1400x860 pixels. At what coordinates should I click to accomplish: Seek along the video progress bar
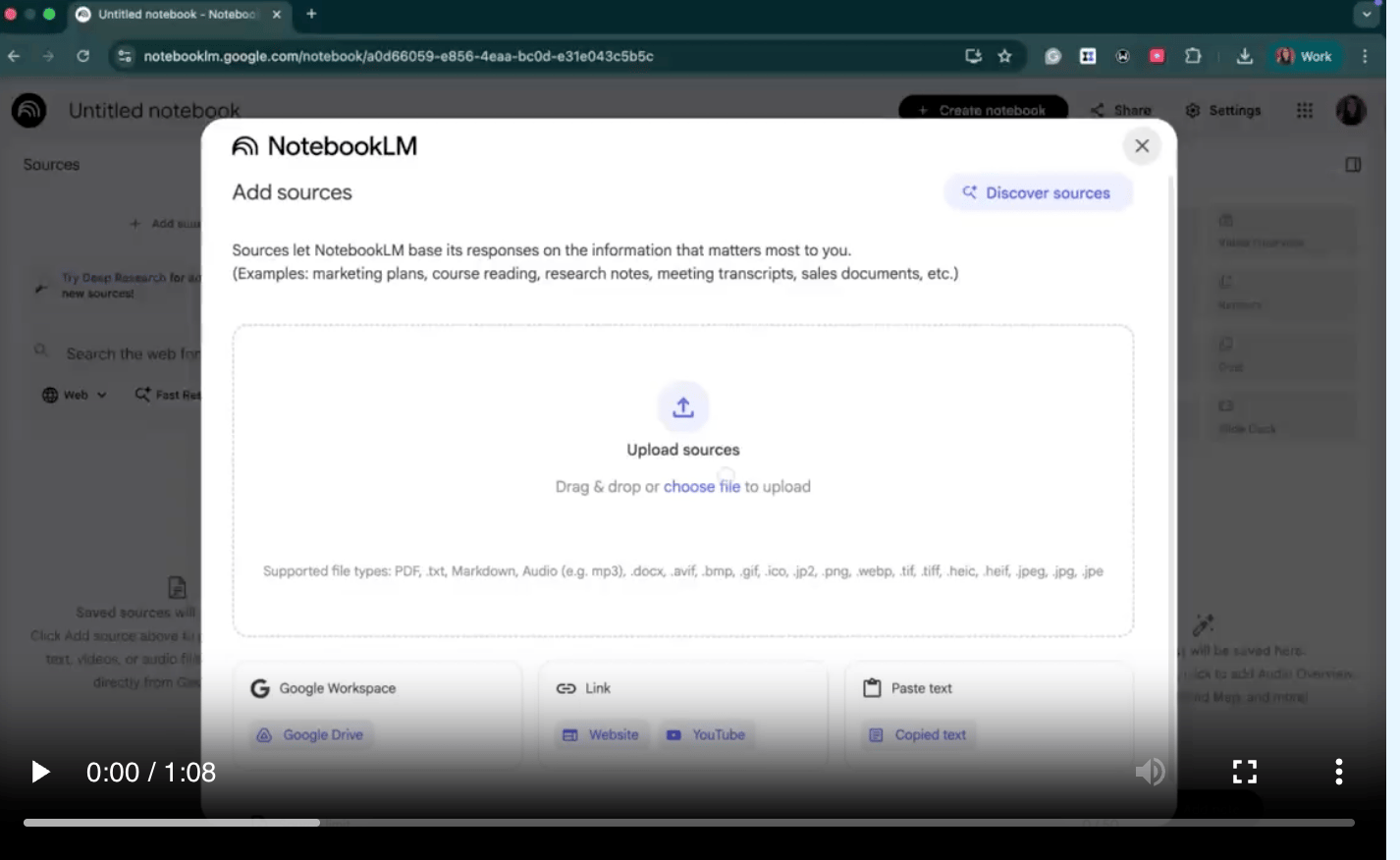(x=689, y=823)
